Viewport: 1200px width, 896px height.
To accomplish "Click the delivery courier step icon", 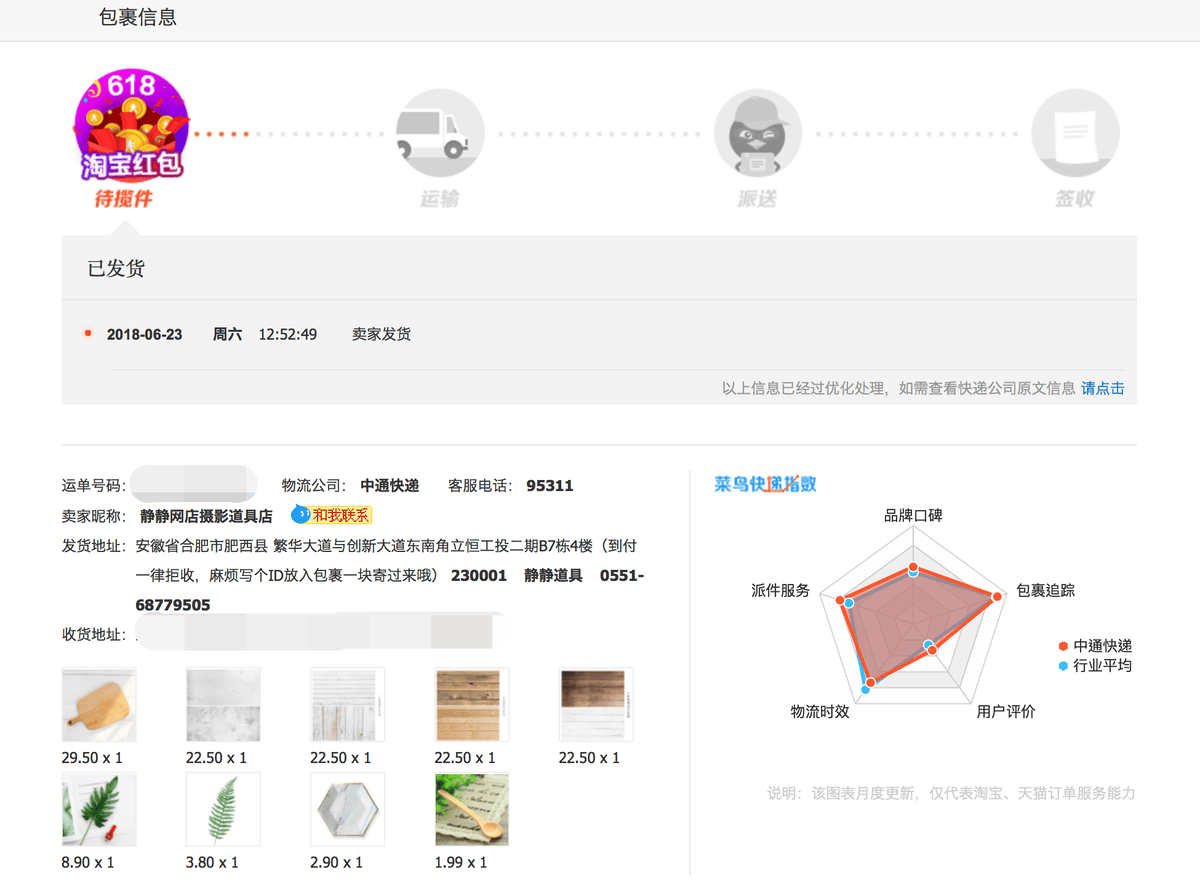I will tap(757, 133).
